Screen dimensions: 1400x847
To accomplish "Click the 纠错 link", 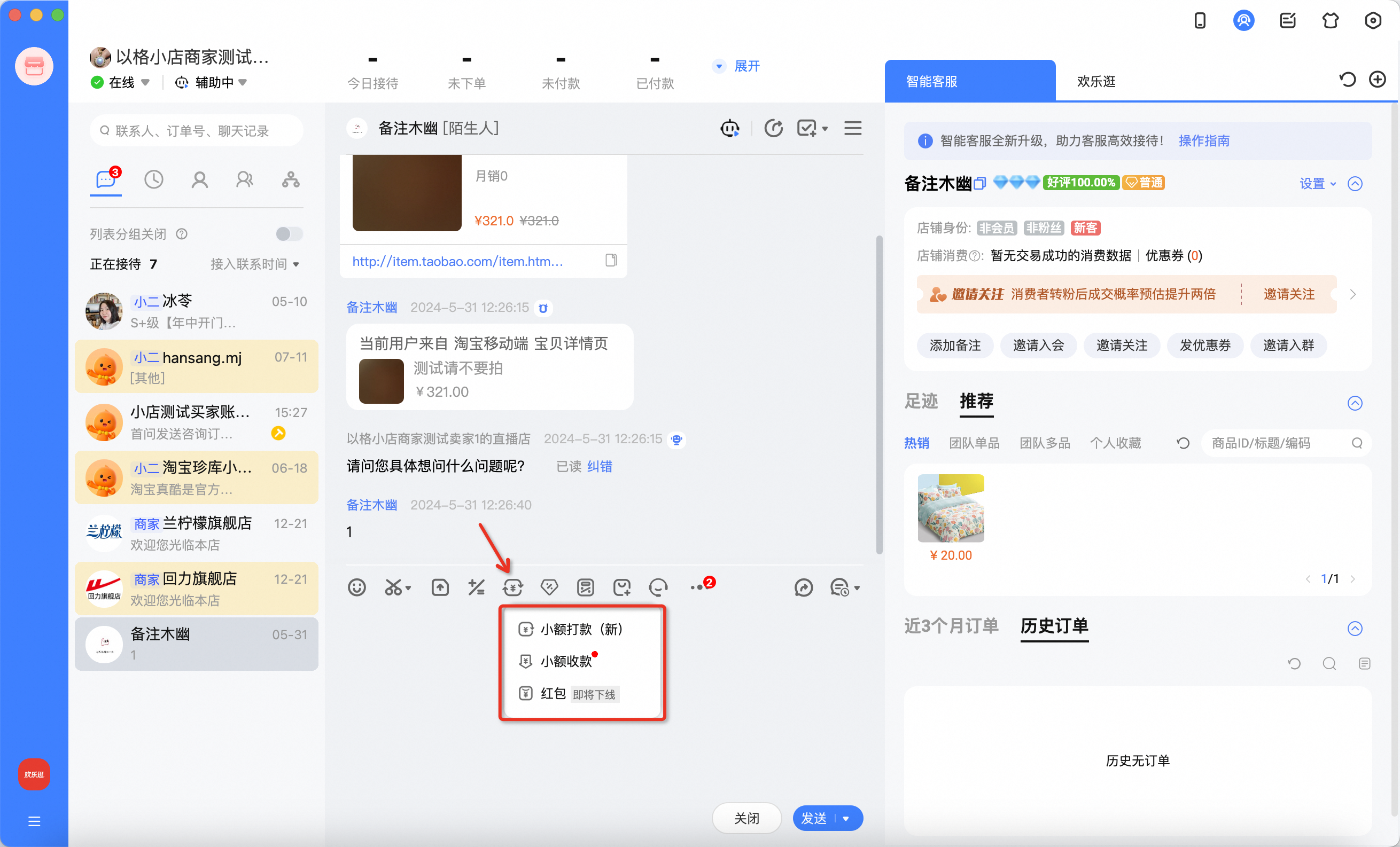I will (600, 467).
